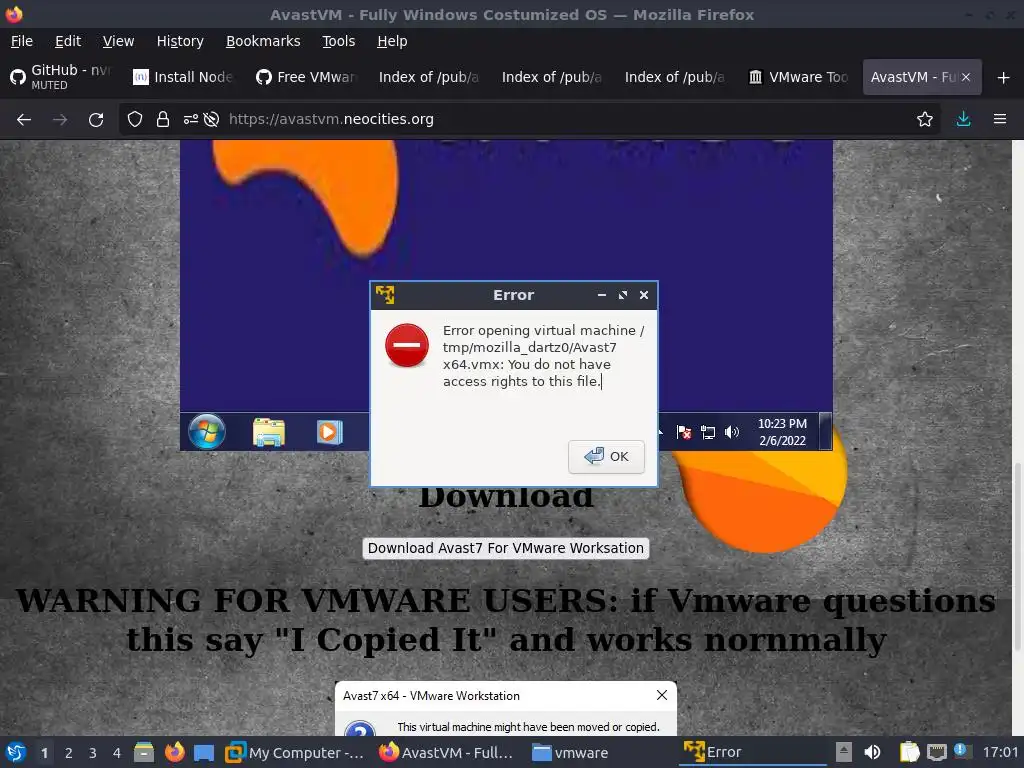The width and height of the screenshot is (1024, 768).
Task: Click the address bar URL
Action: (x=331, y=120)
